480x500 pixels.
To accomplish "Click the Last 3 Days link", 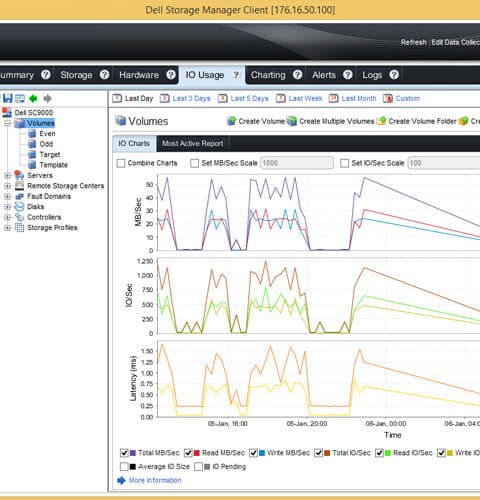I will [191, 98].
